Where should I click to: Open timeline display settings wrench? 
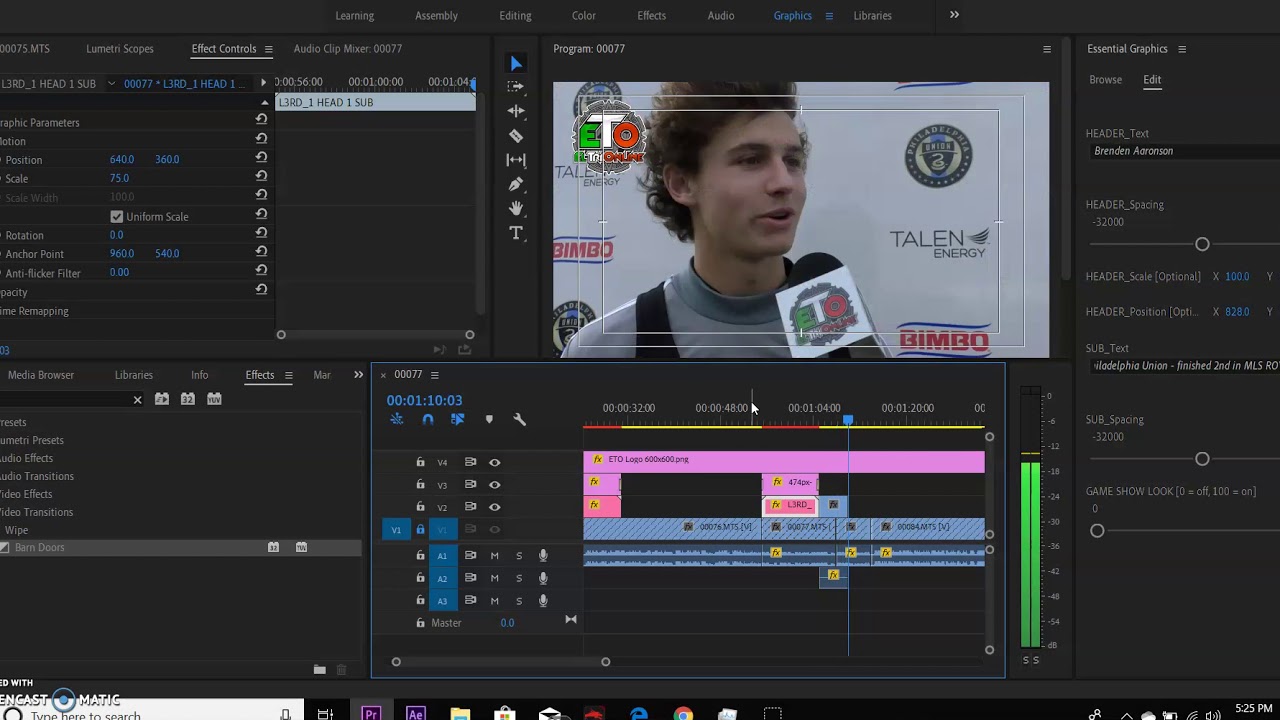pyautogui.click(x=519, y=420)
